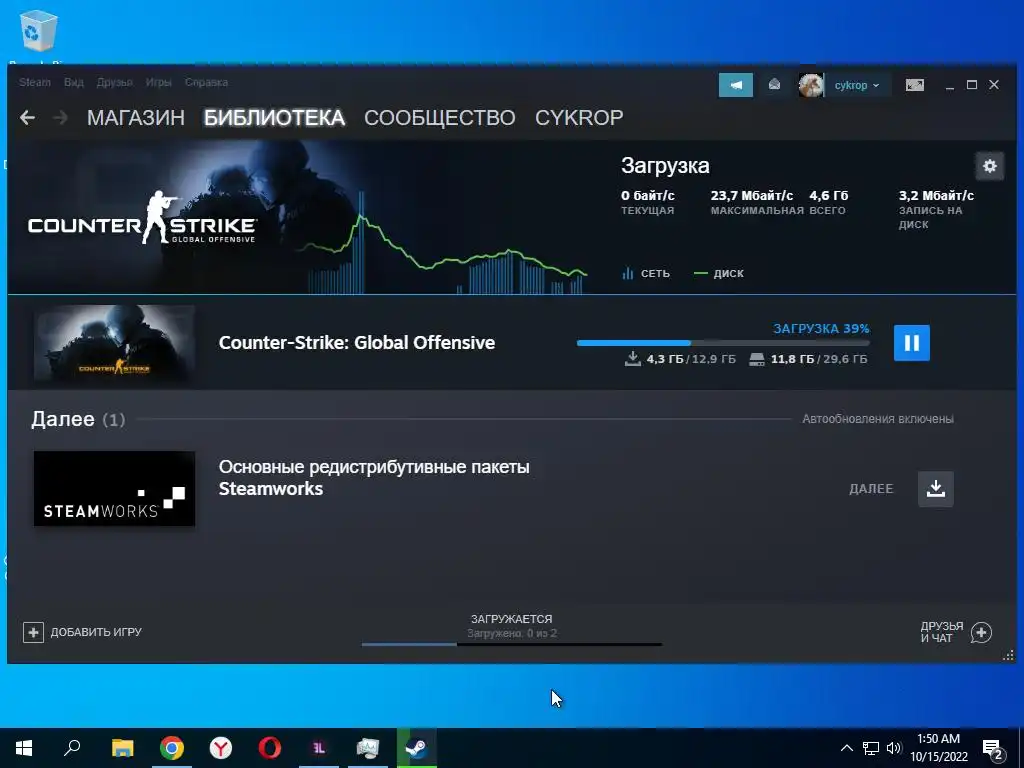Click the cykrop profile avatar

click(810, 85)
